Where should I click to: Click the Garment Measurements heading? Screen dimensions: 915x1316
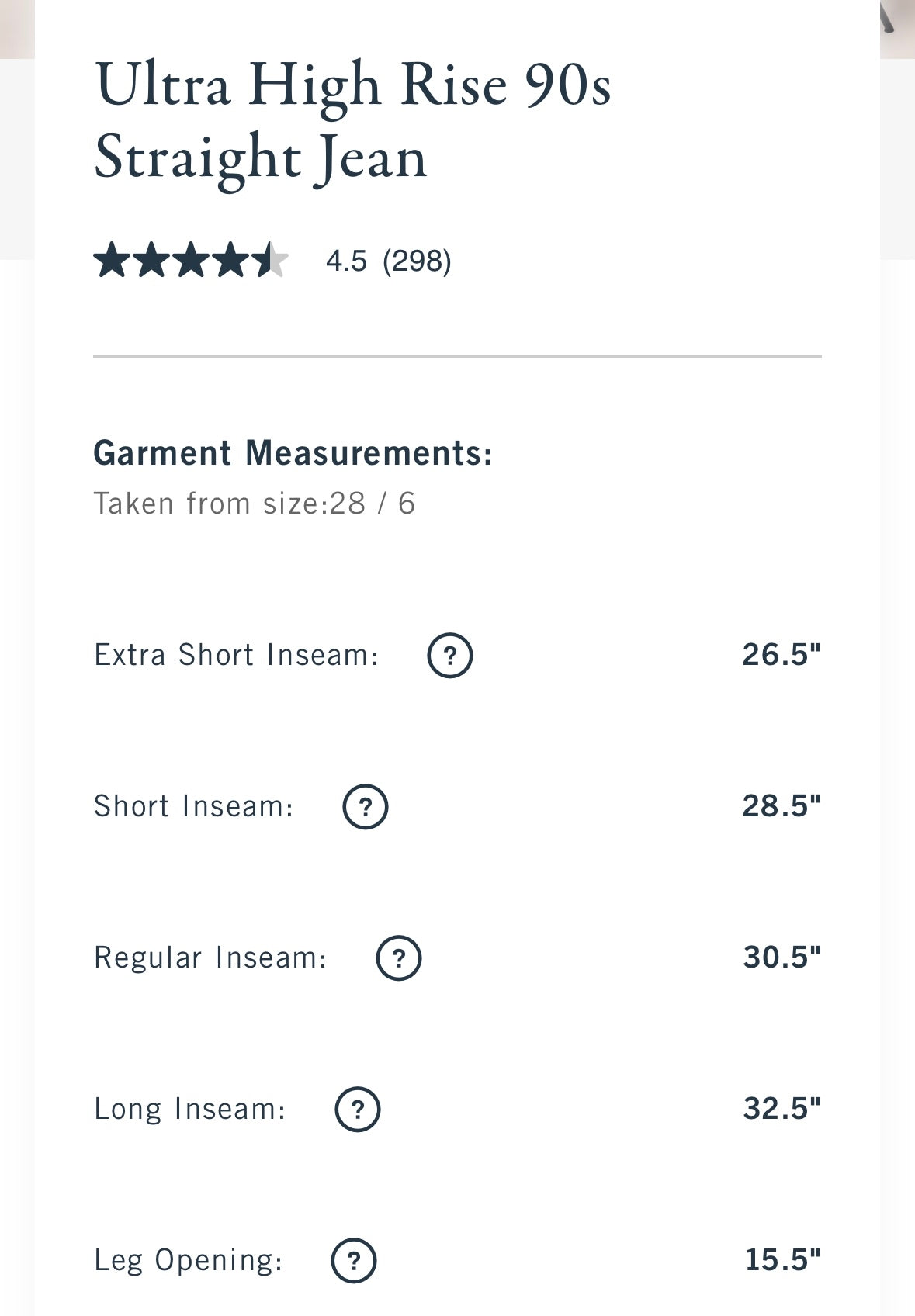tap(293, 453)
